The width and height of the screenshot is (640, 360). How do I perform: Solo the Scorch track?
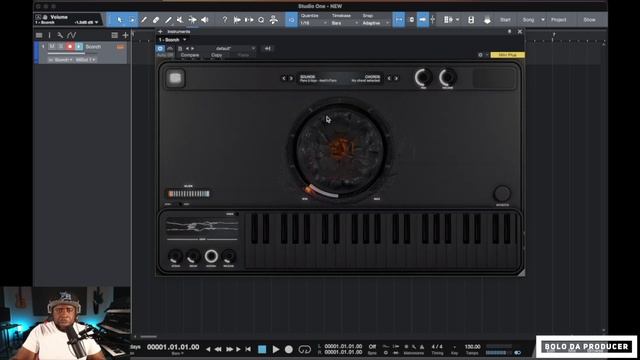coord(61,47)
